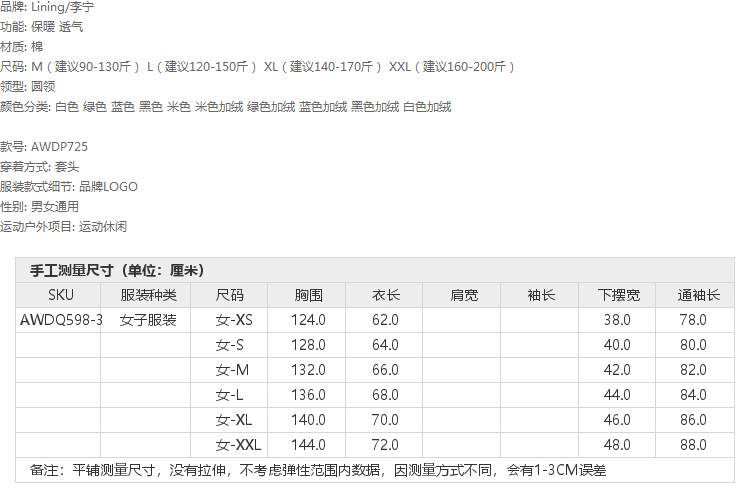Click the sleeve length value 88.0

coord(694,444)
